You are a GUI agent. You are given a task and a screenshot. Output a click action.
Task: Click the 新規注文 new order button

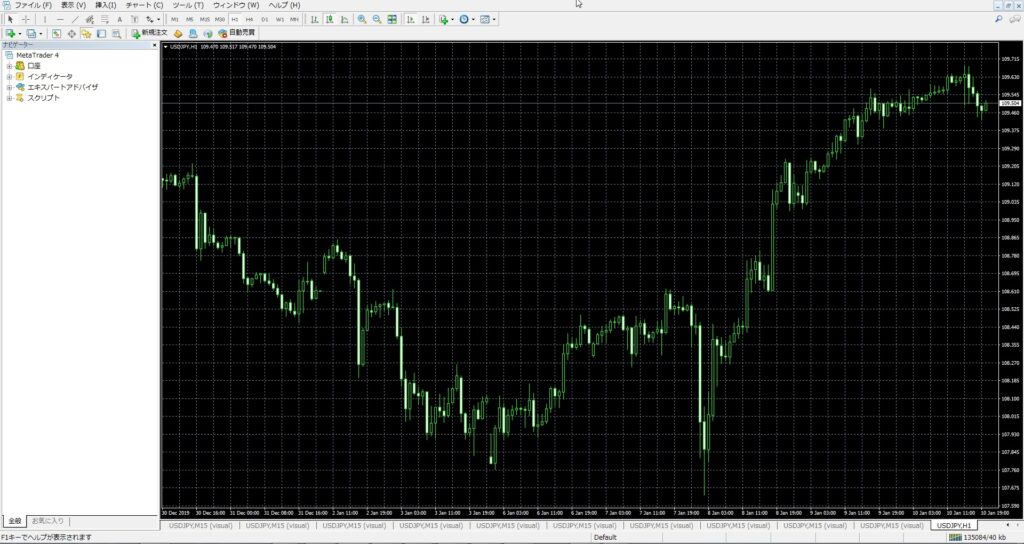tap(150, 33)
